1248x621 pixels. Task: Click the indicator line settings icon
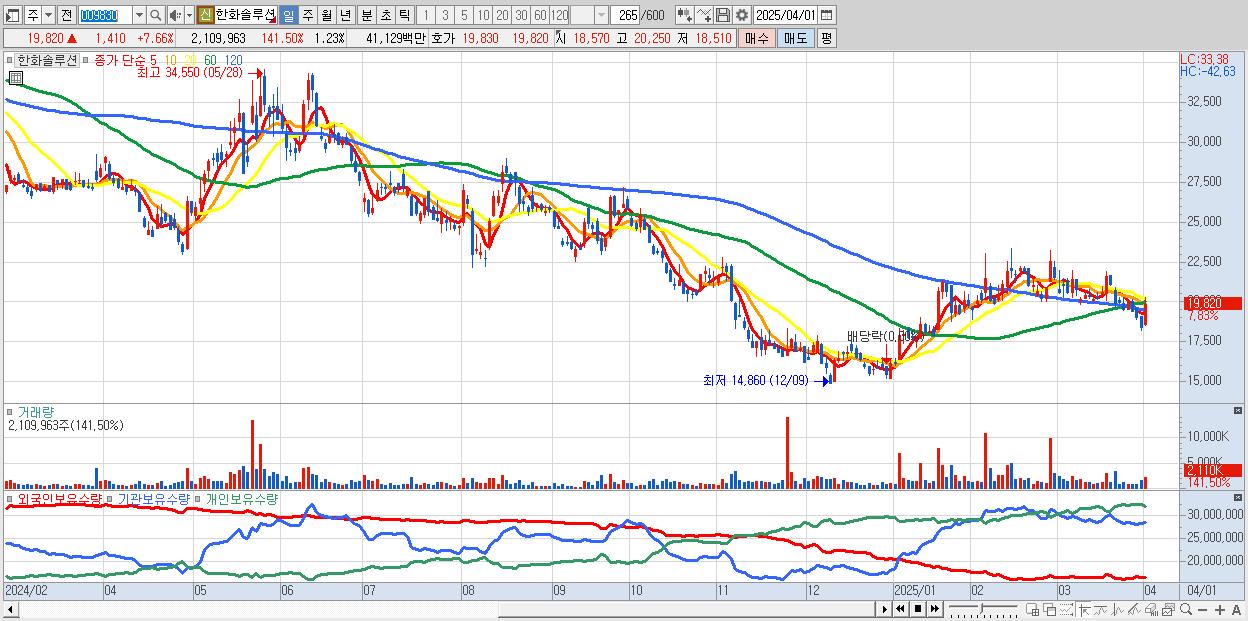[x=704, y=15]
